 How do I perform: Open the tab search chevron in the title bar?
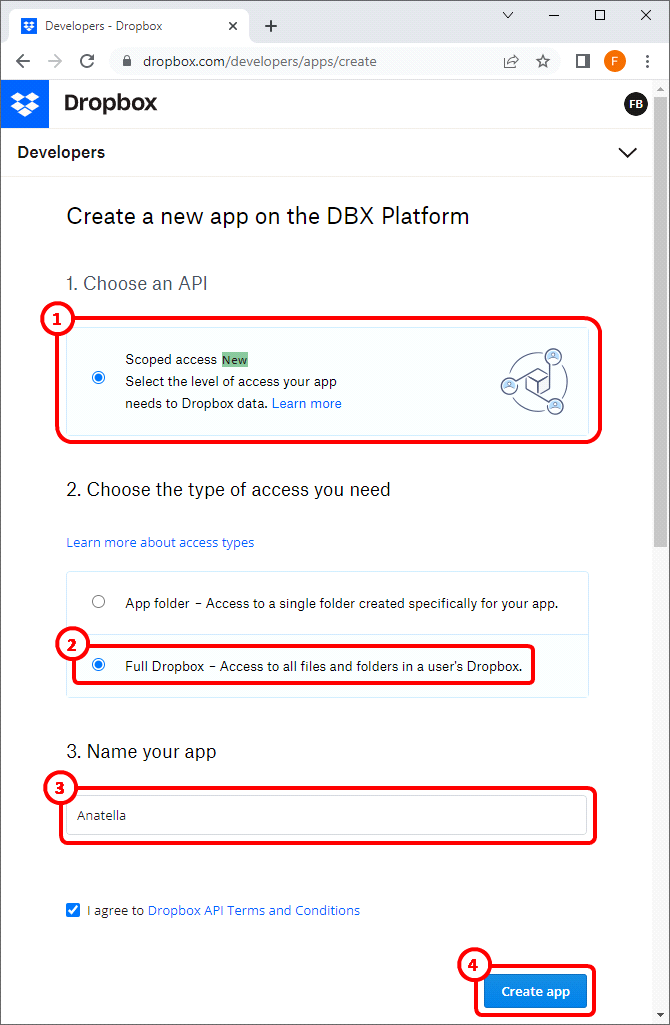point(508,16)
